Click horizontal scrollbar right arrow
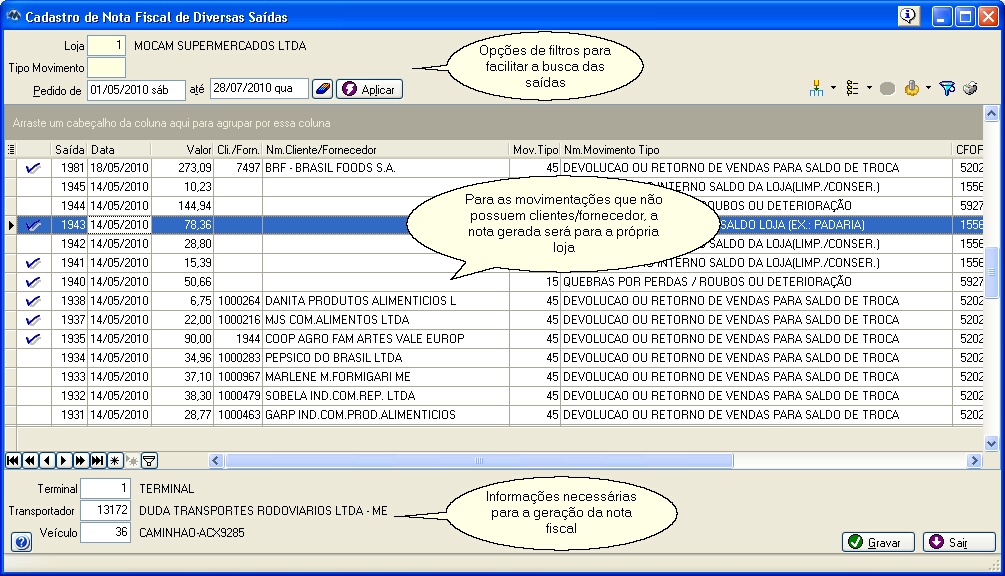 pos(975,461)
